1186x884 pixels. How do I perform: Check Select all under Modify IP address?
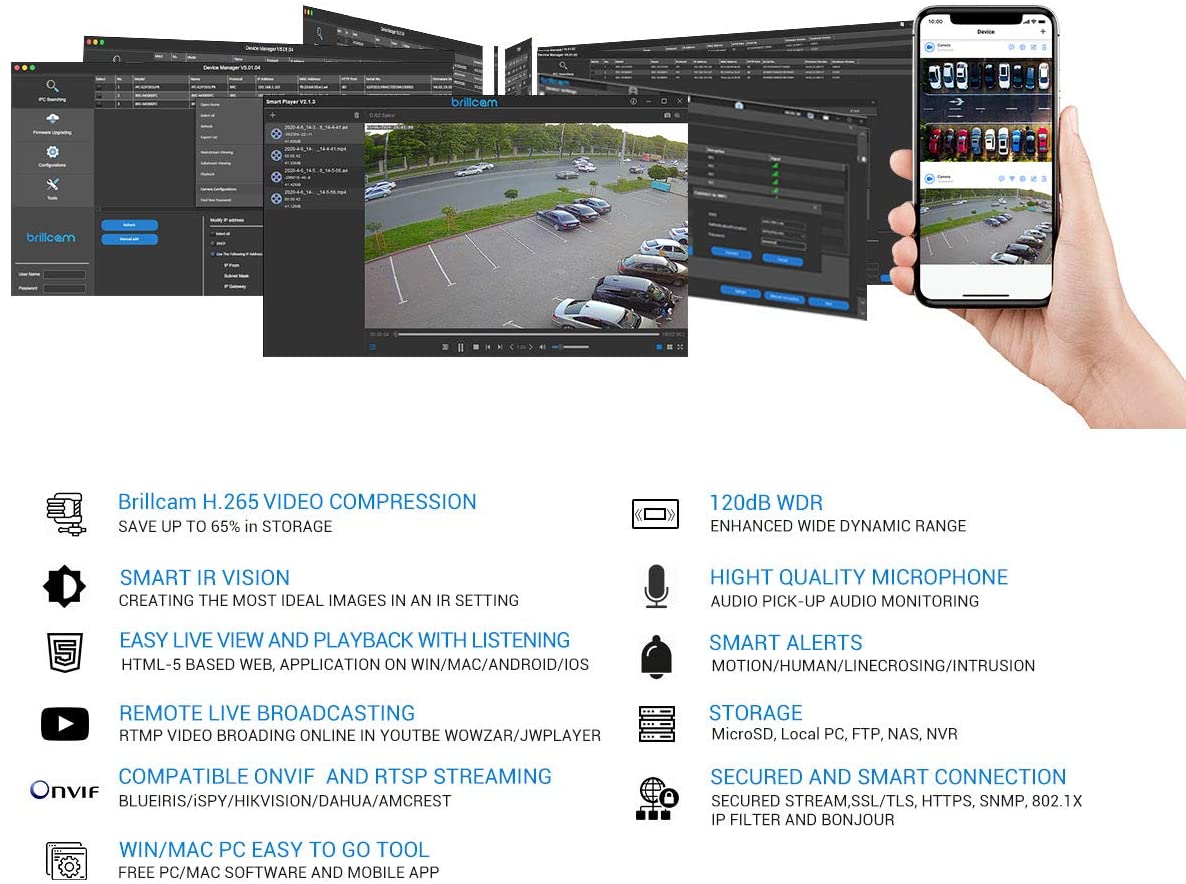(213, 234)
